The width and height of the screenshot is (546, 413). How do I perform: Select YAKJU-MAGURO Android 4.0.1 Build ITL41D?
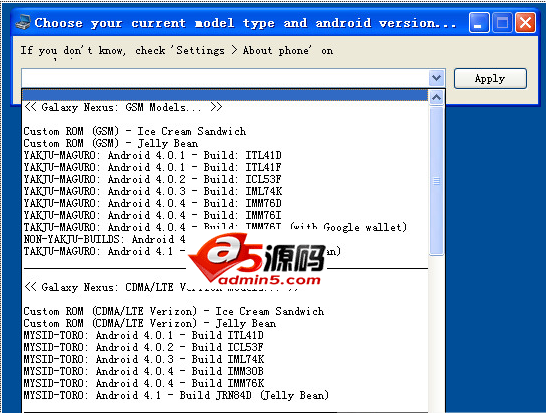pos(153,155)
